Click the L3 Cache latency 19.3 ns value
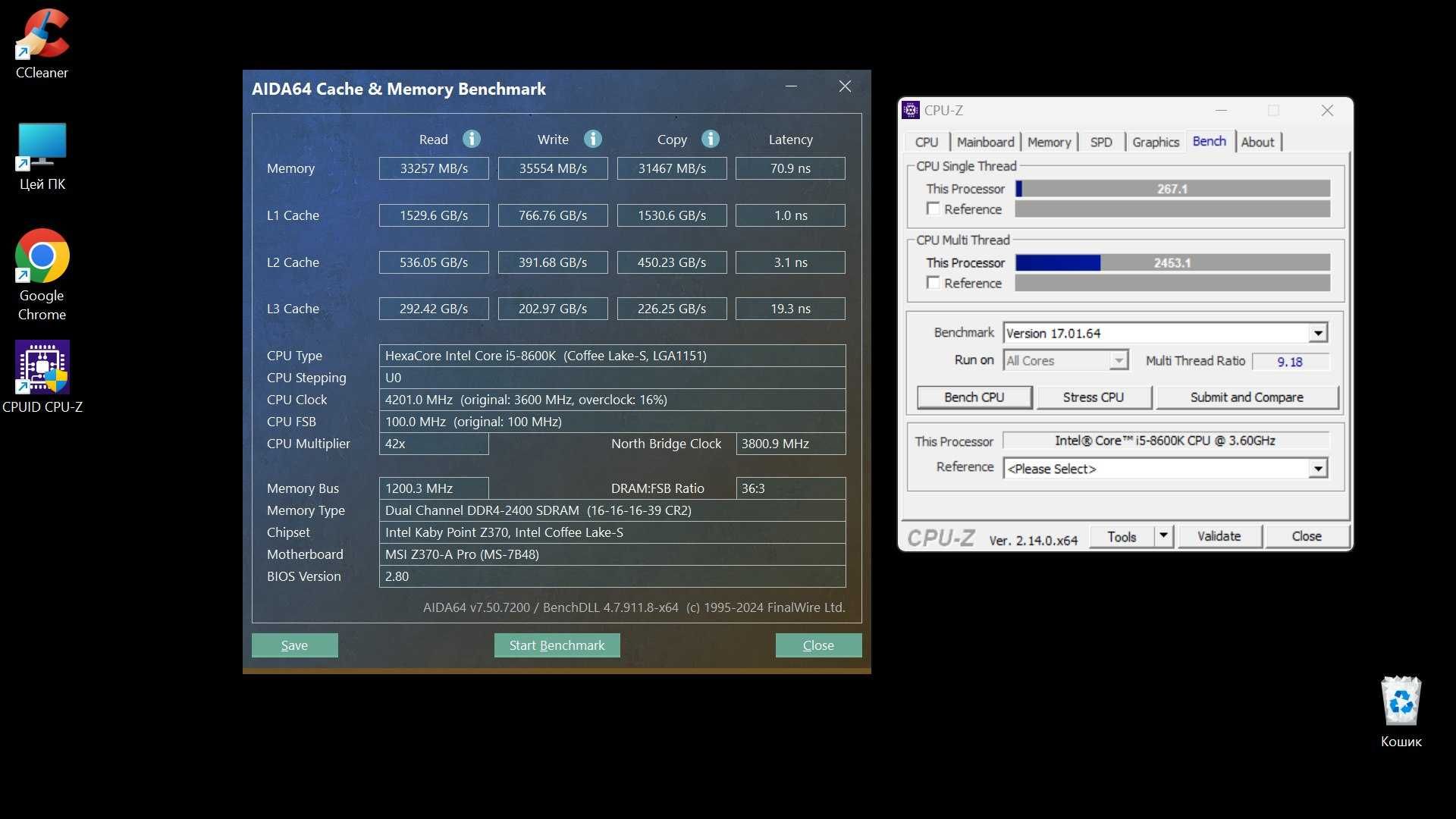This screenshot has height=819, width=1456. (x=790, y=309)
